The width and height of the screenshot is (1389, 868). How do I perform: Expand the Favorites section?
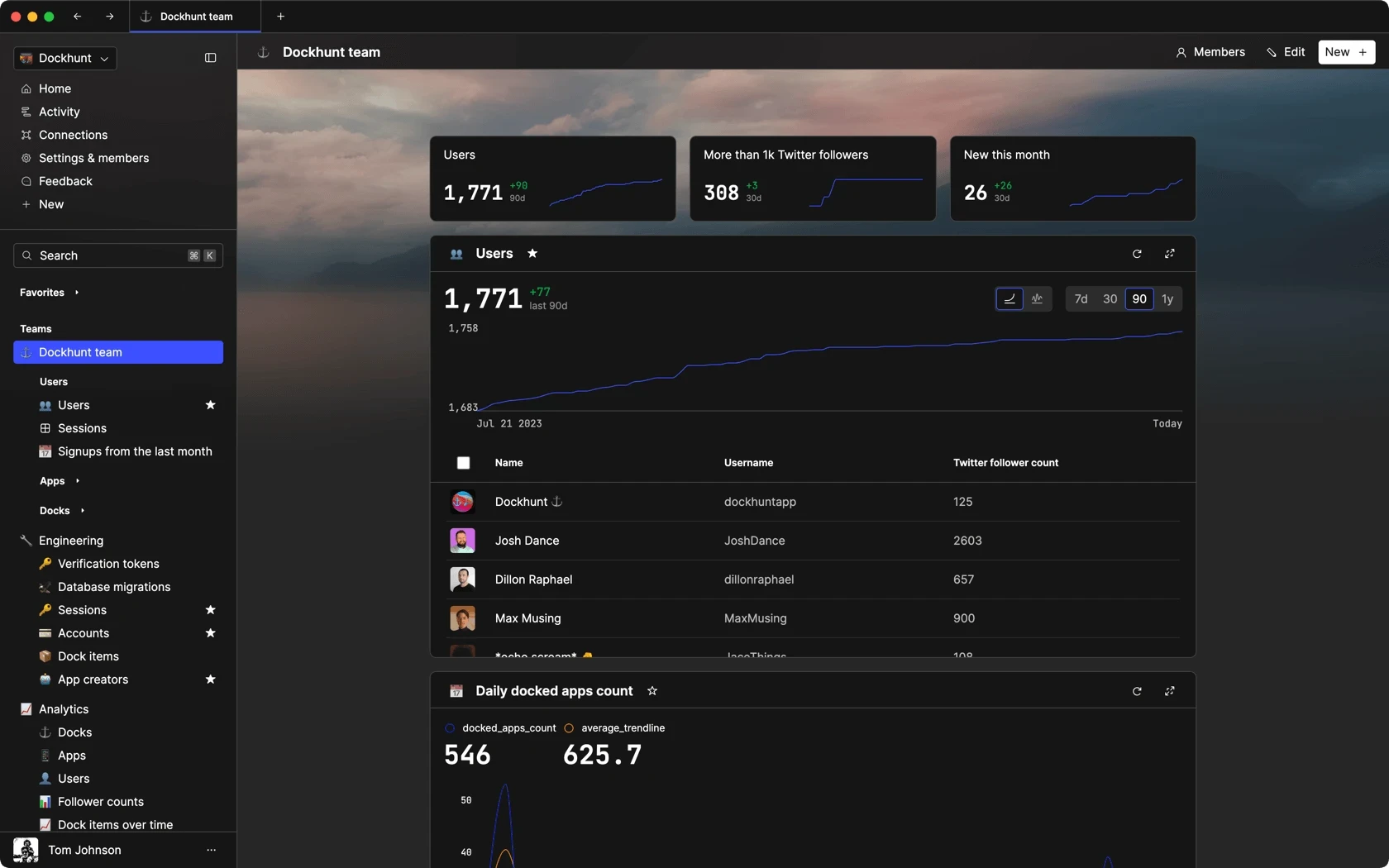coord(49,293)
